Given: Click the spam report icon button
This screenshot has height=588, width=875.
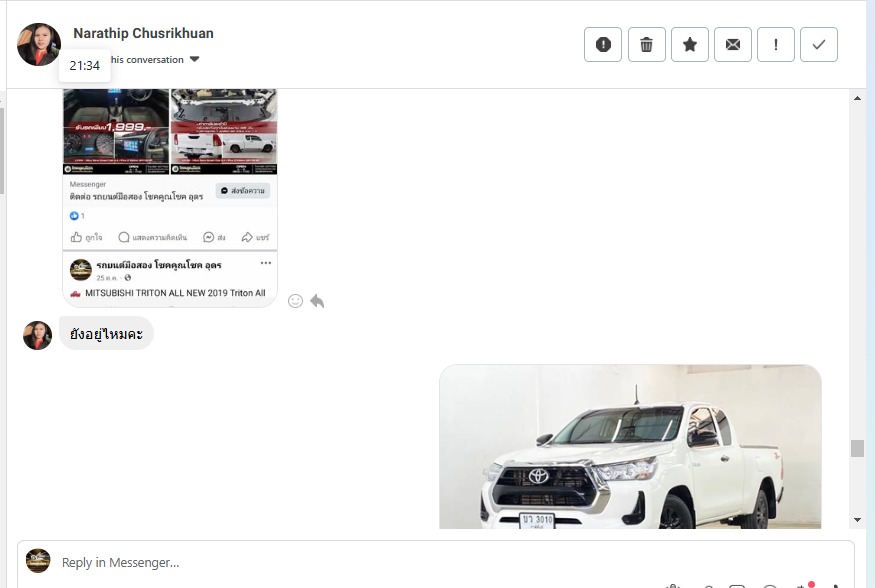Looking at the screenshot, I should pos(603,45).
